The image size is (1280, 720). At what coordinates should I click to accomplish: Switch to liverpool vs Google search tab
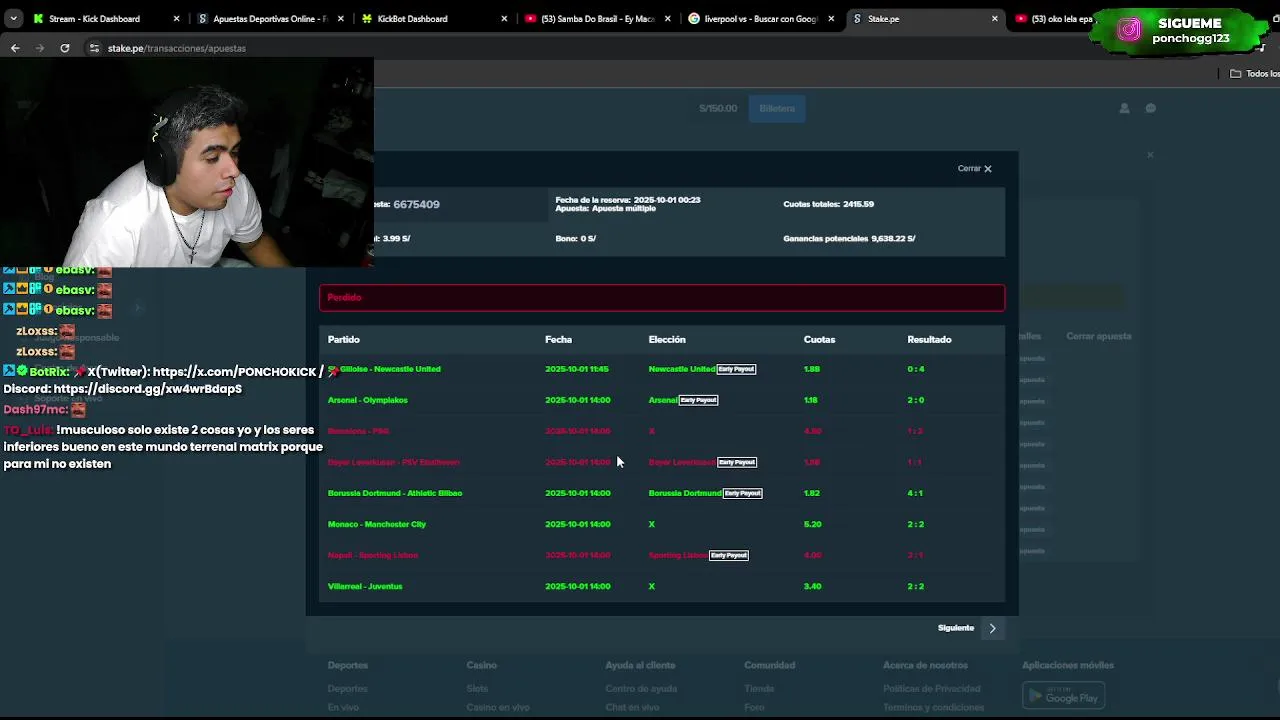pos(760,19)
